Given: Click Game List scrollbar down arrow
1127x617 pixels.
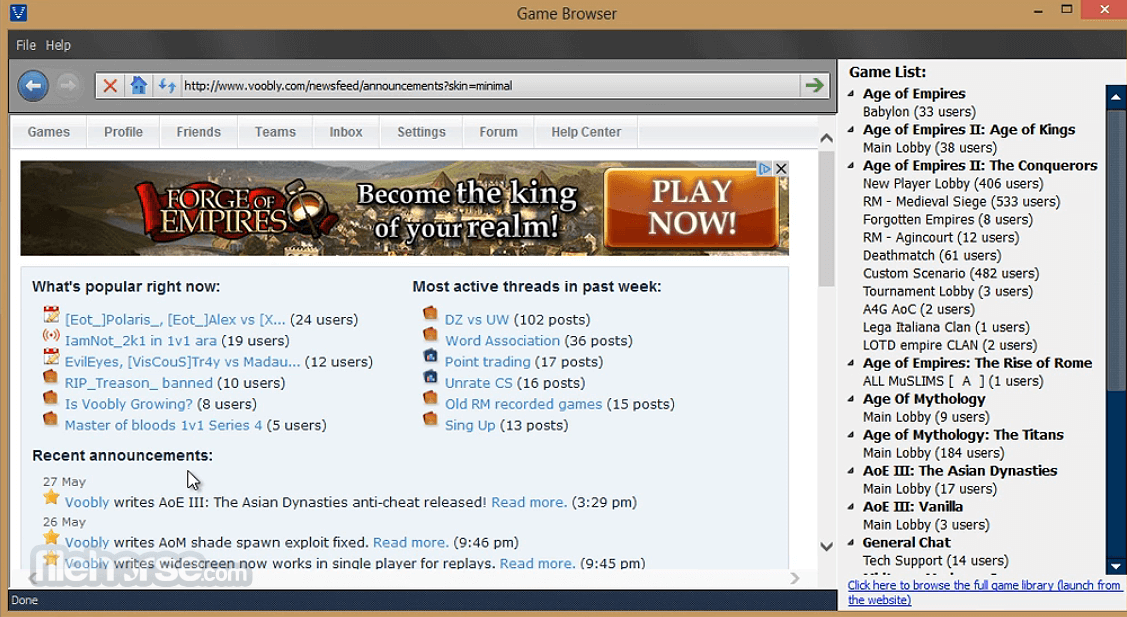Looking at the screenshot, I should tap(1116, 566).
